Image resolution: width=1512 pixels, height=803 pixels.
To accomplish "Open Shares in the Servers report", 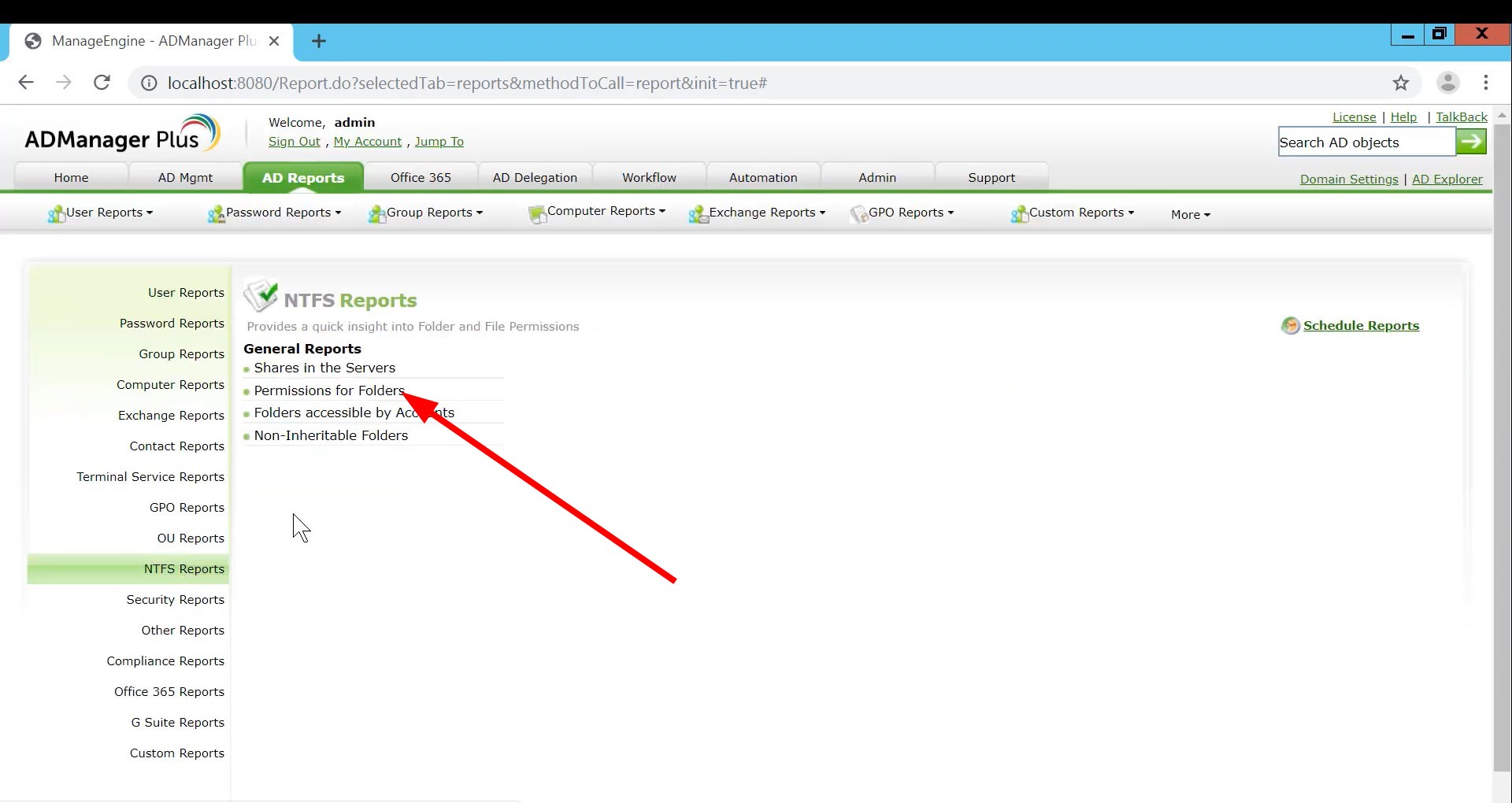I will click(x=324, y=368).
